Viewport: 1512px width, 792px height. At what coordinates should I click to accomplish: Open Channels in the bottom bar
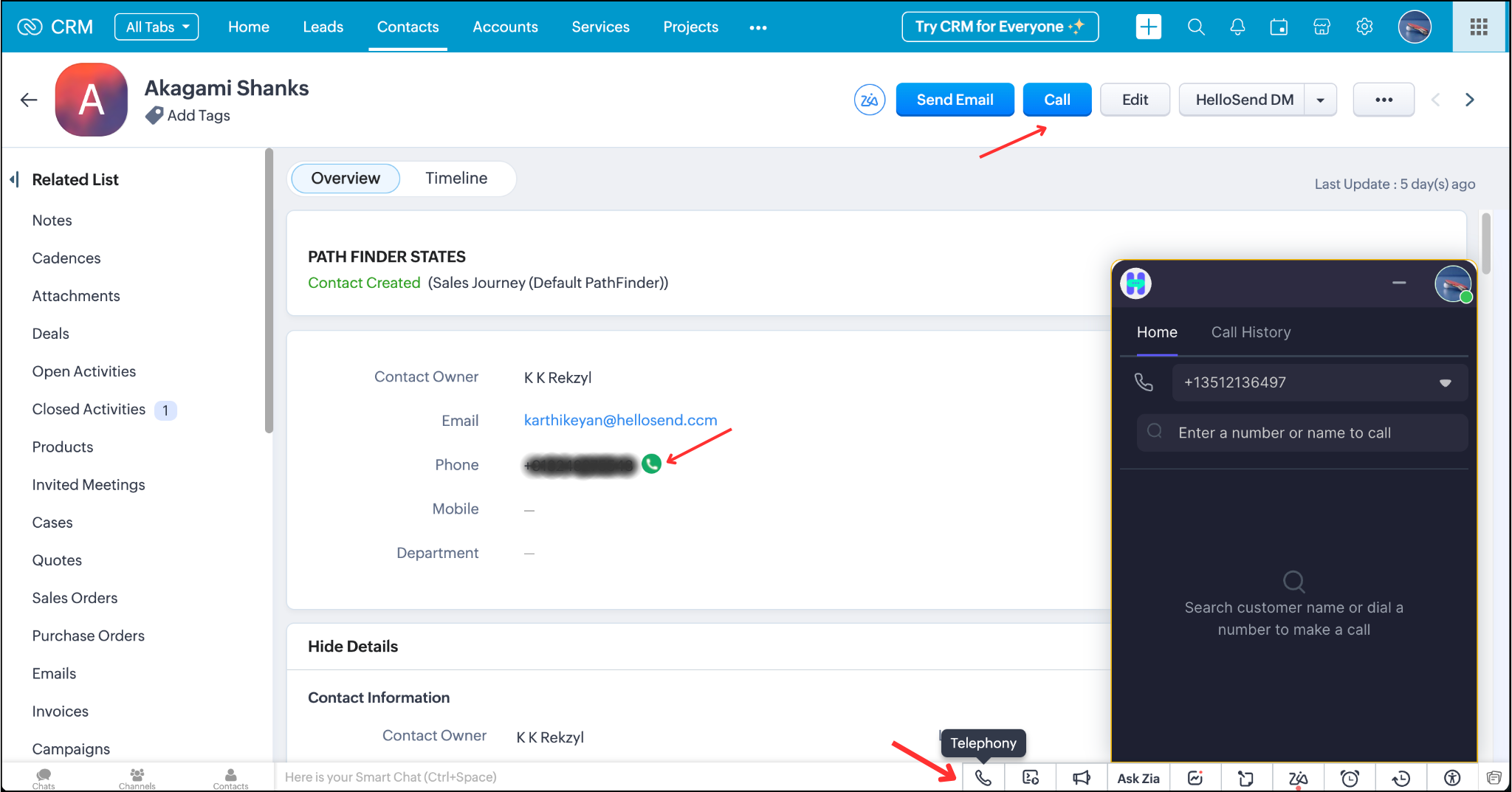[137, 778]
